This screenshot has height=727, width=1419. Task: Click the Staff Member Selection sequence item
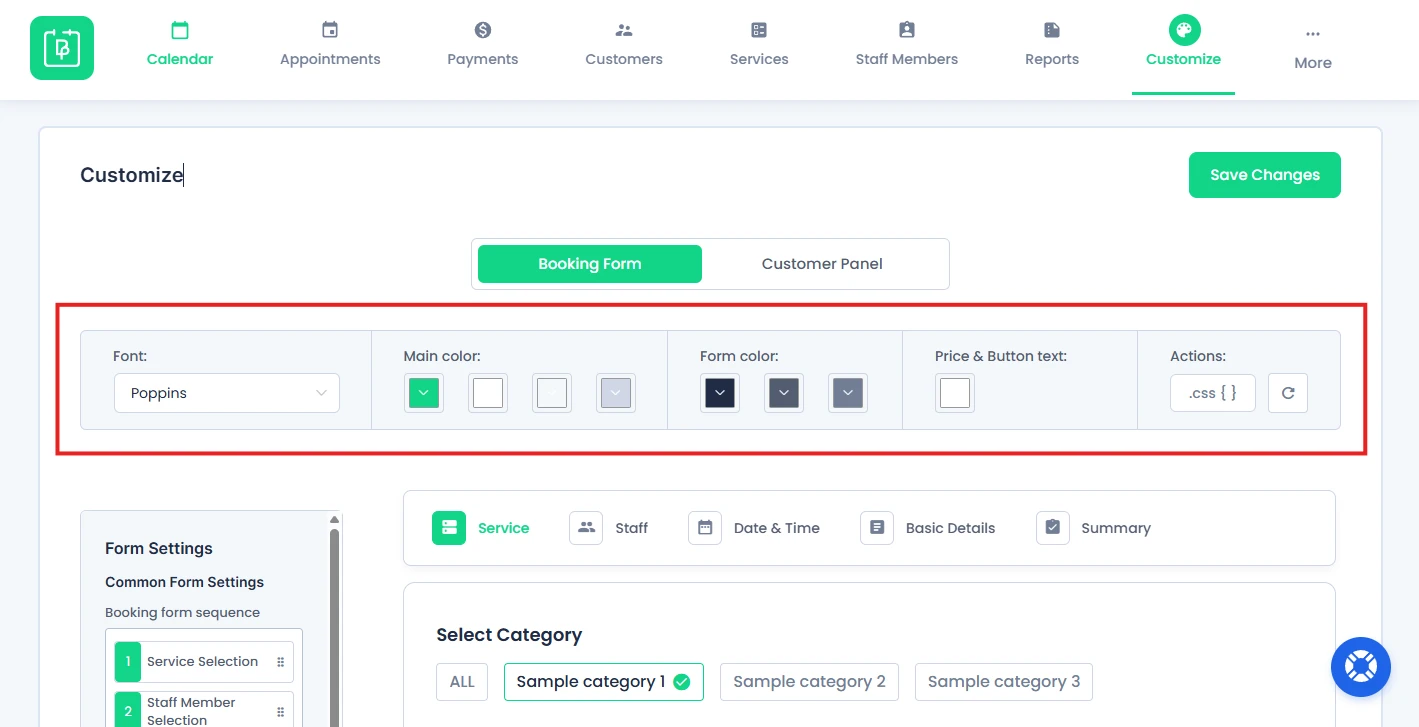click(204, 710)
